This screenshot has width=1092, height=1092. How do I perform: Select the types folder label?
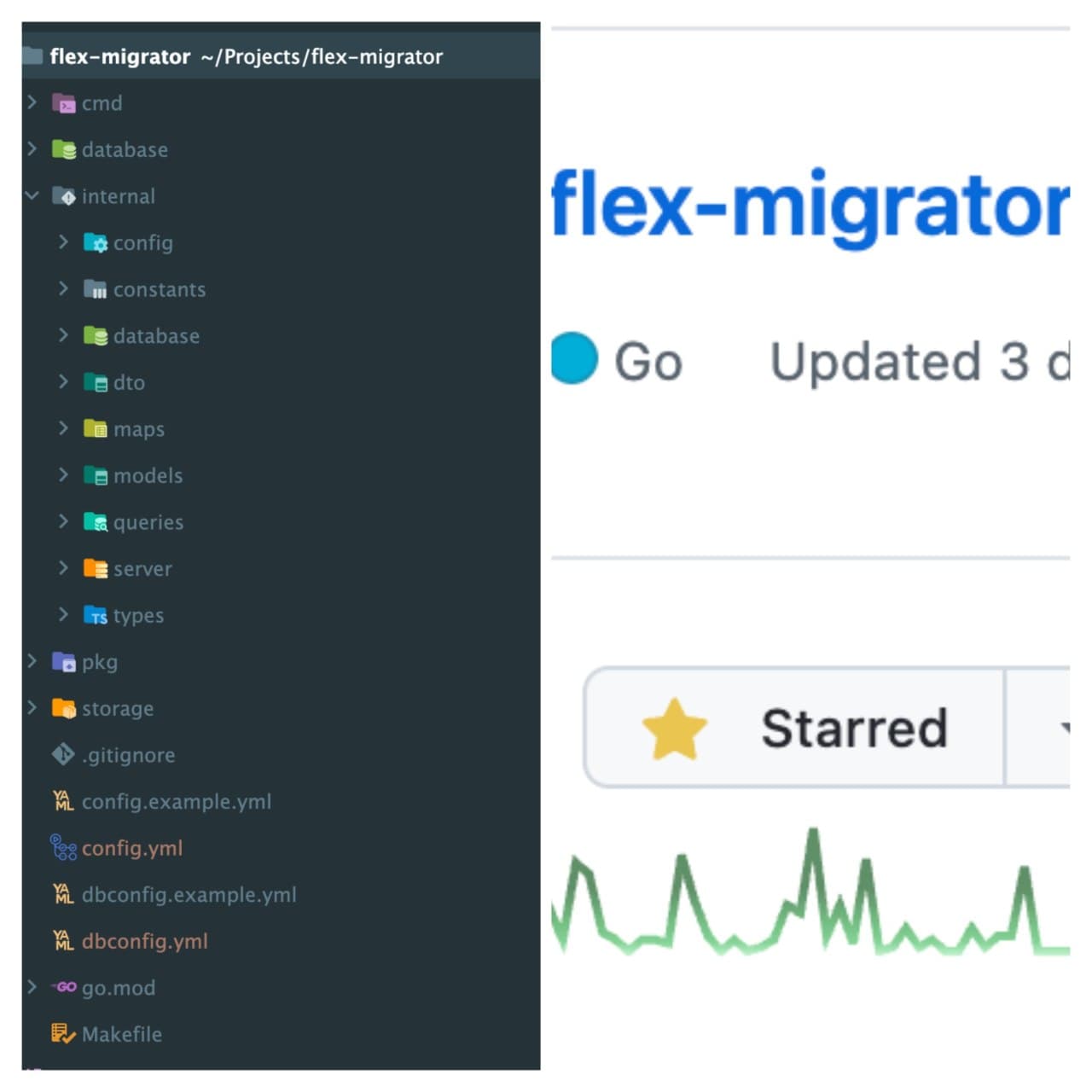click(x=138, y=616)
